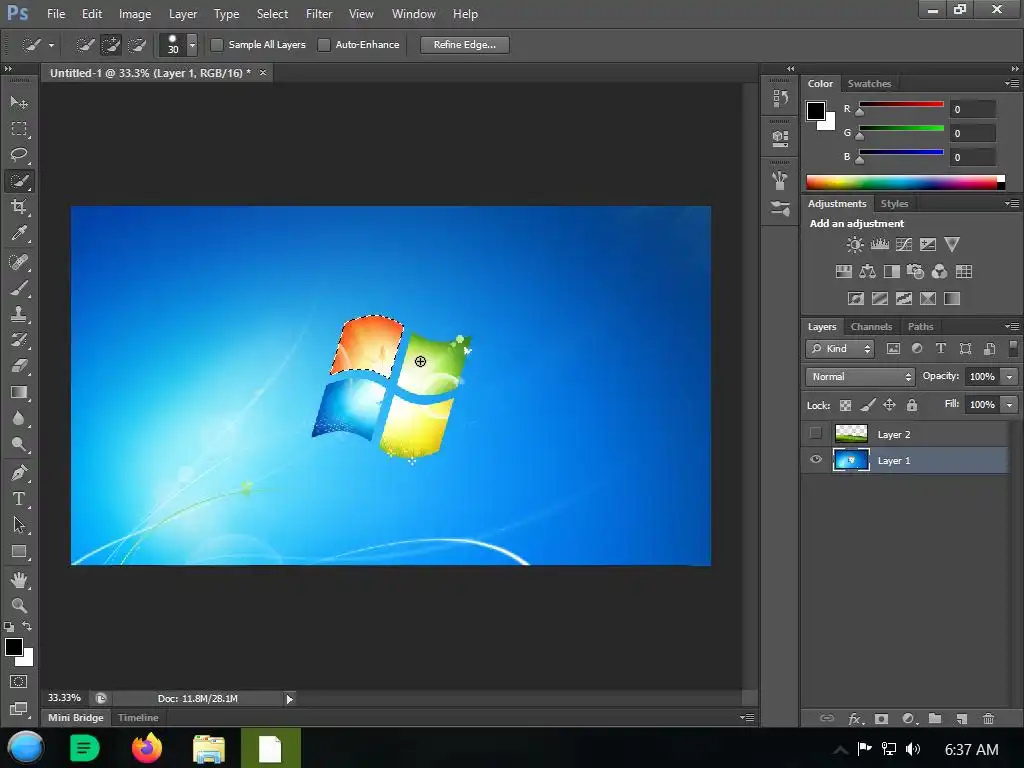Hide Layer 1 with eye icon
This screenshot has height=768, width=1024.
pyautogui.click(x=816, y=460)
